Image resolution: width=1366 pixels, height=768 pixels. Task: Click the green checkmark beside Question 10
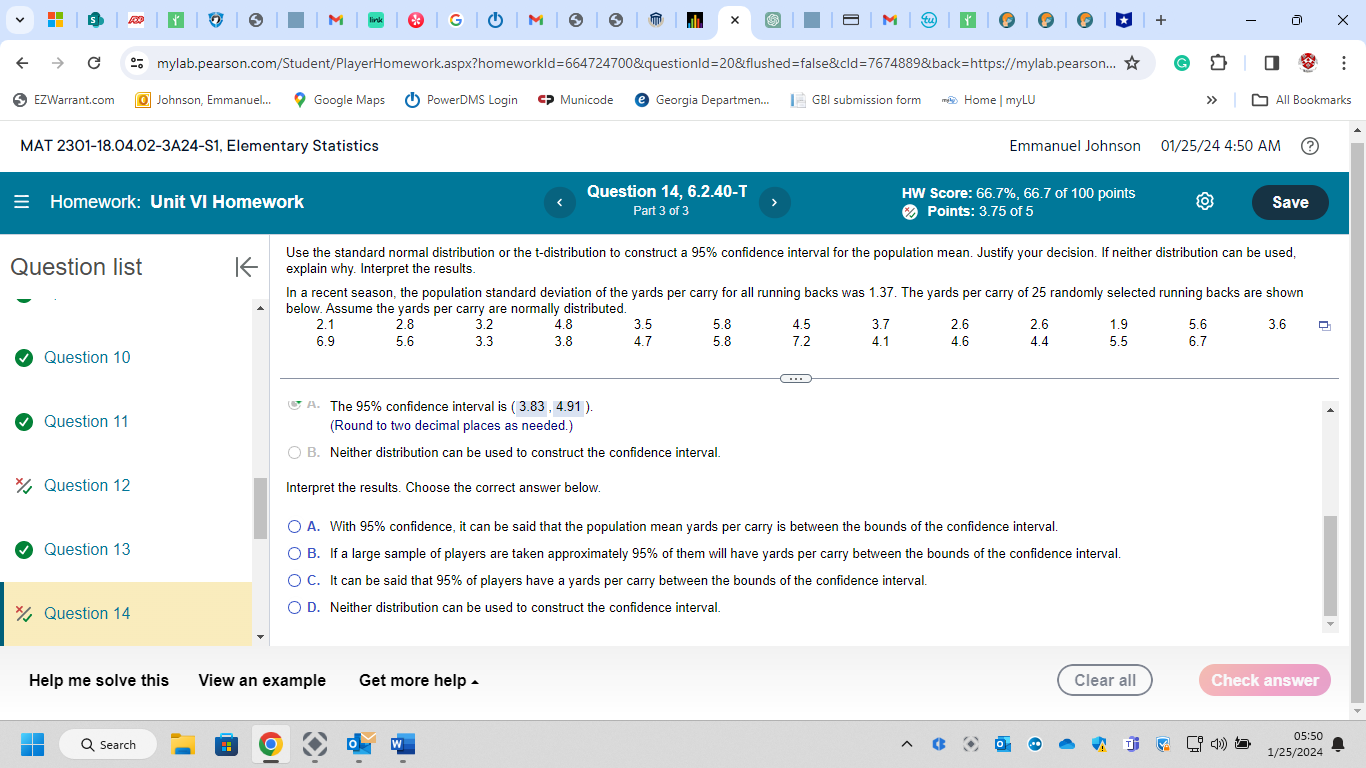pos(23,357)
